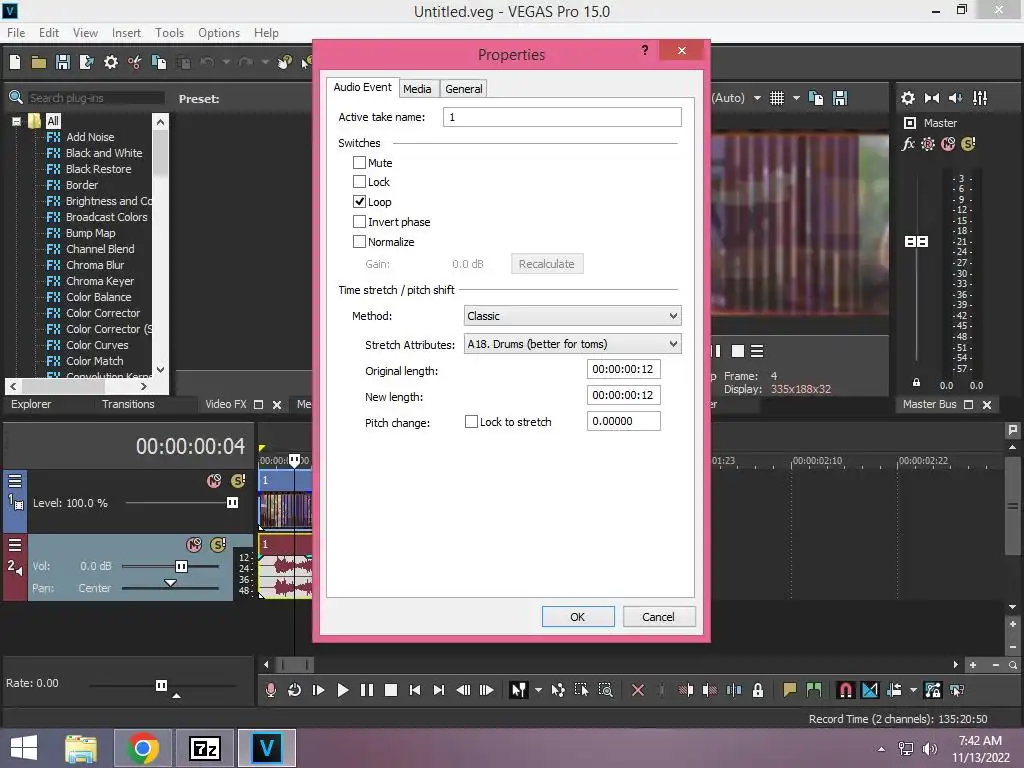Open the Insert menu
This screenshot has width=1024, height=768.
coord(126,33)
